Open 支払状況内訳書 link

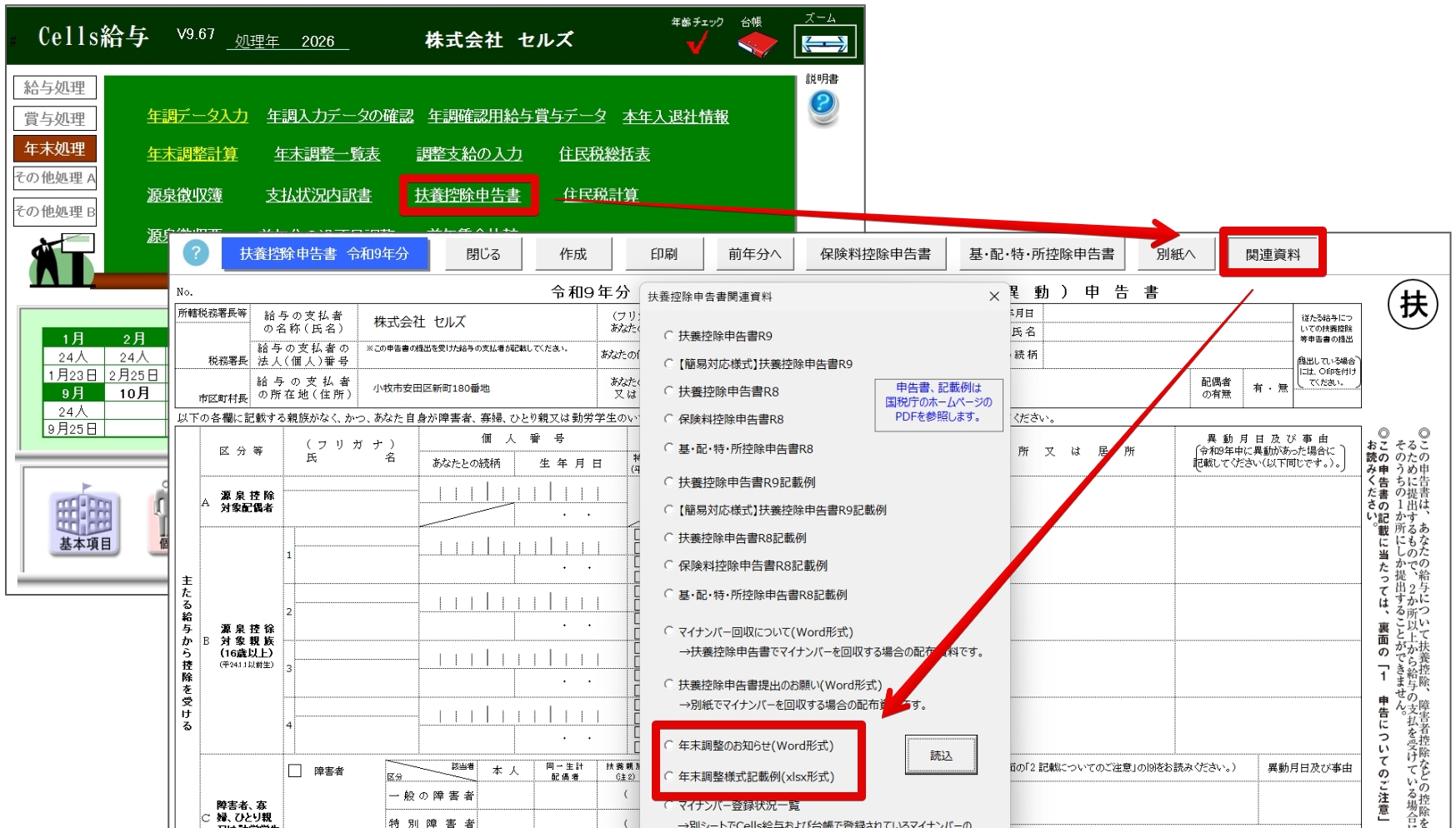point(318,195)
